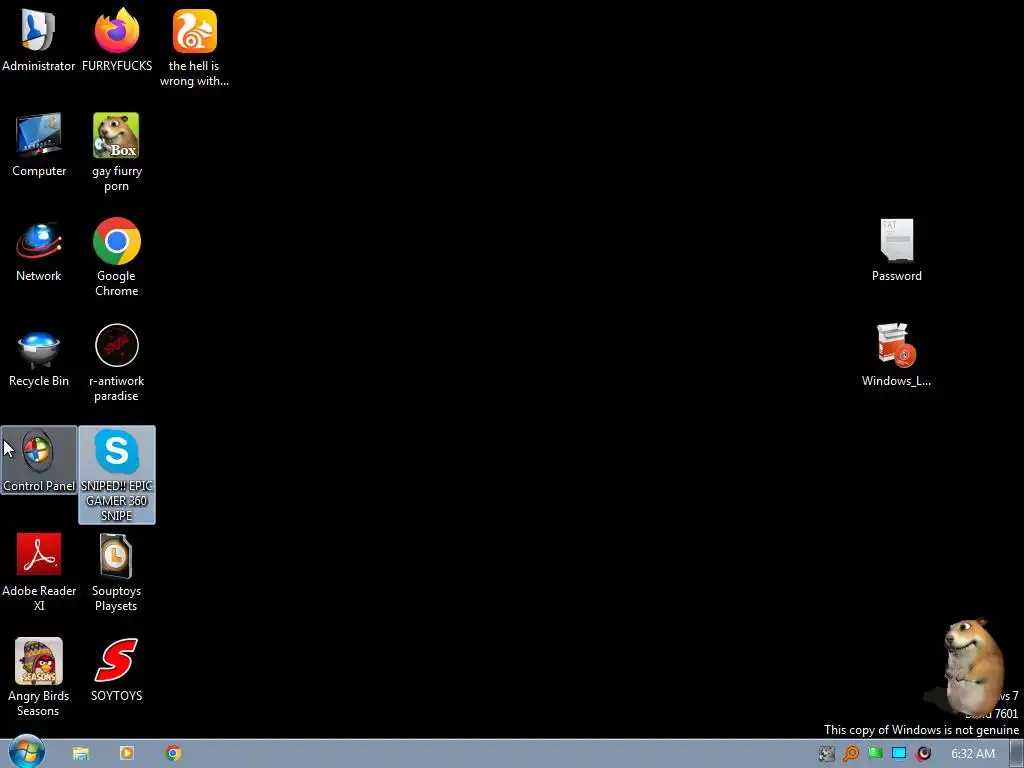Viewport: 1024px width, 768px height.
Task: Click the orange magnifier tray icon
Action: (x=851, y=754)
